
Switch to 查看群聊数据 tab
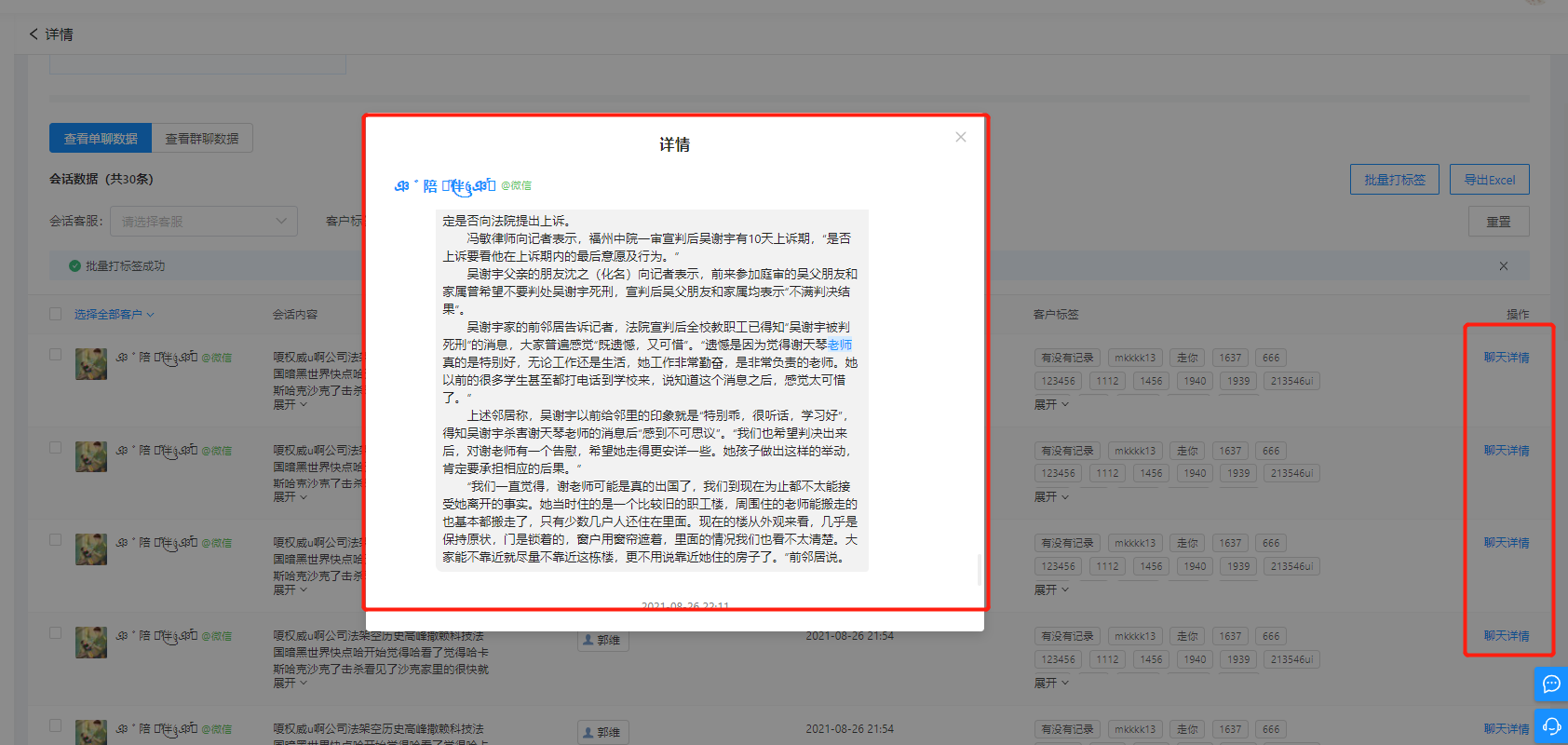[202, 139]
